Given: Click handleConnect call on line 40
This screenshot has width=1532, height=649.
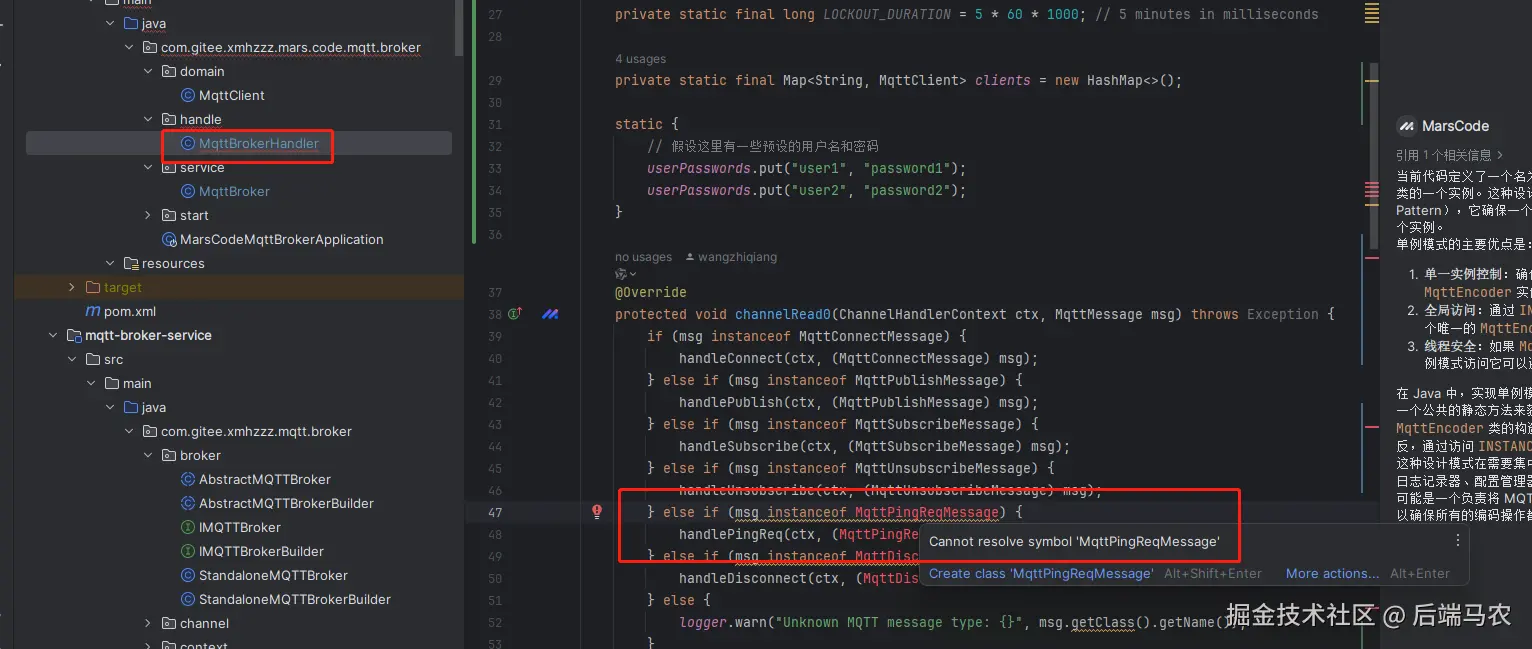Looking at the screenshot, I should pos(731,358).
